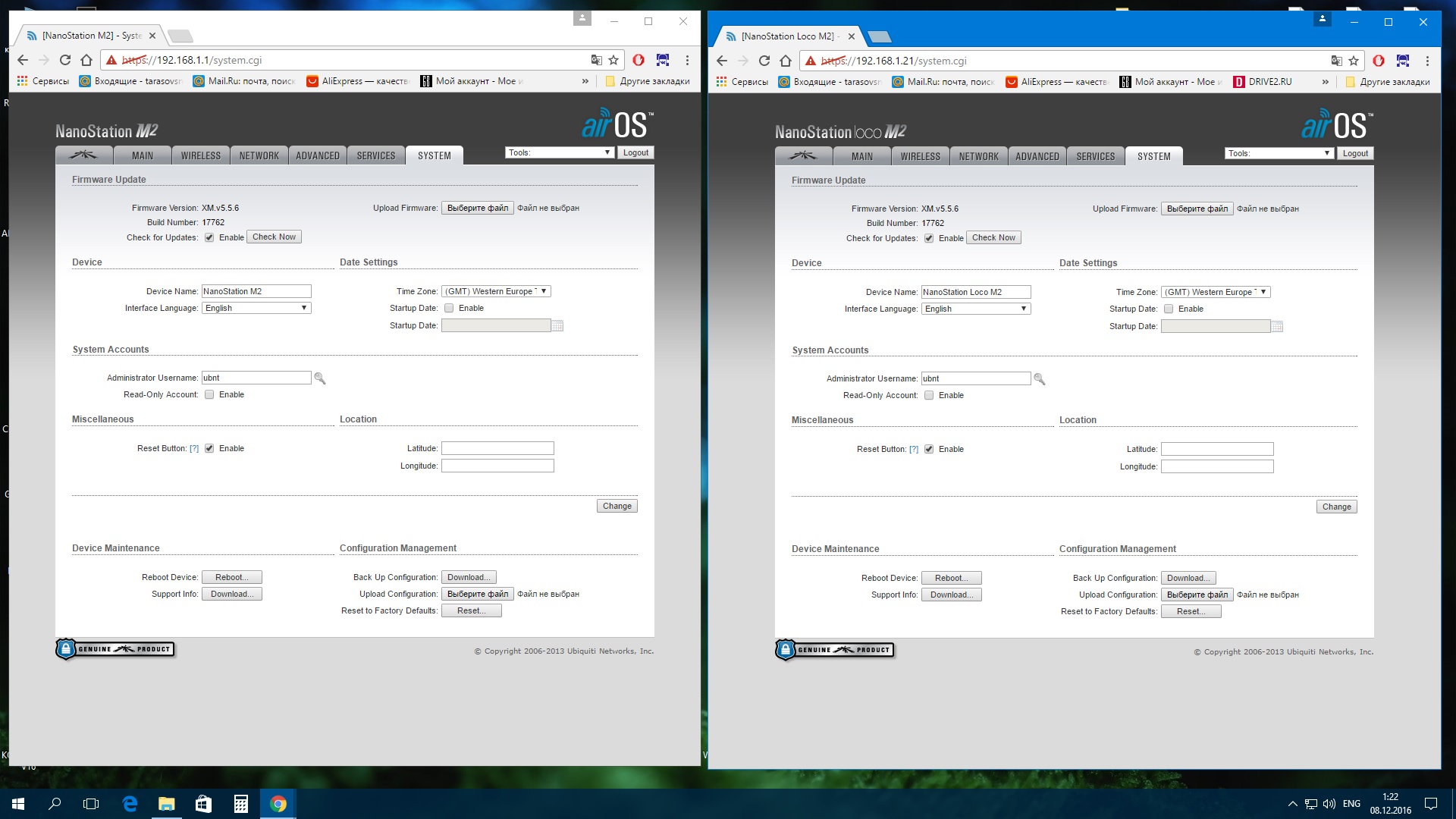Screen dimensions: 1456x819
Task: Toggle Reset Button Enable in right window
Action: click(929, 449)
